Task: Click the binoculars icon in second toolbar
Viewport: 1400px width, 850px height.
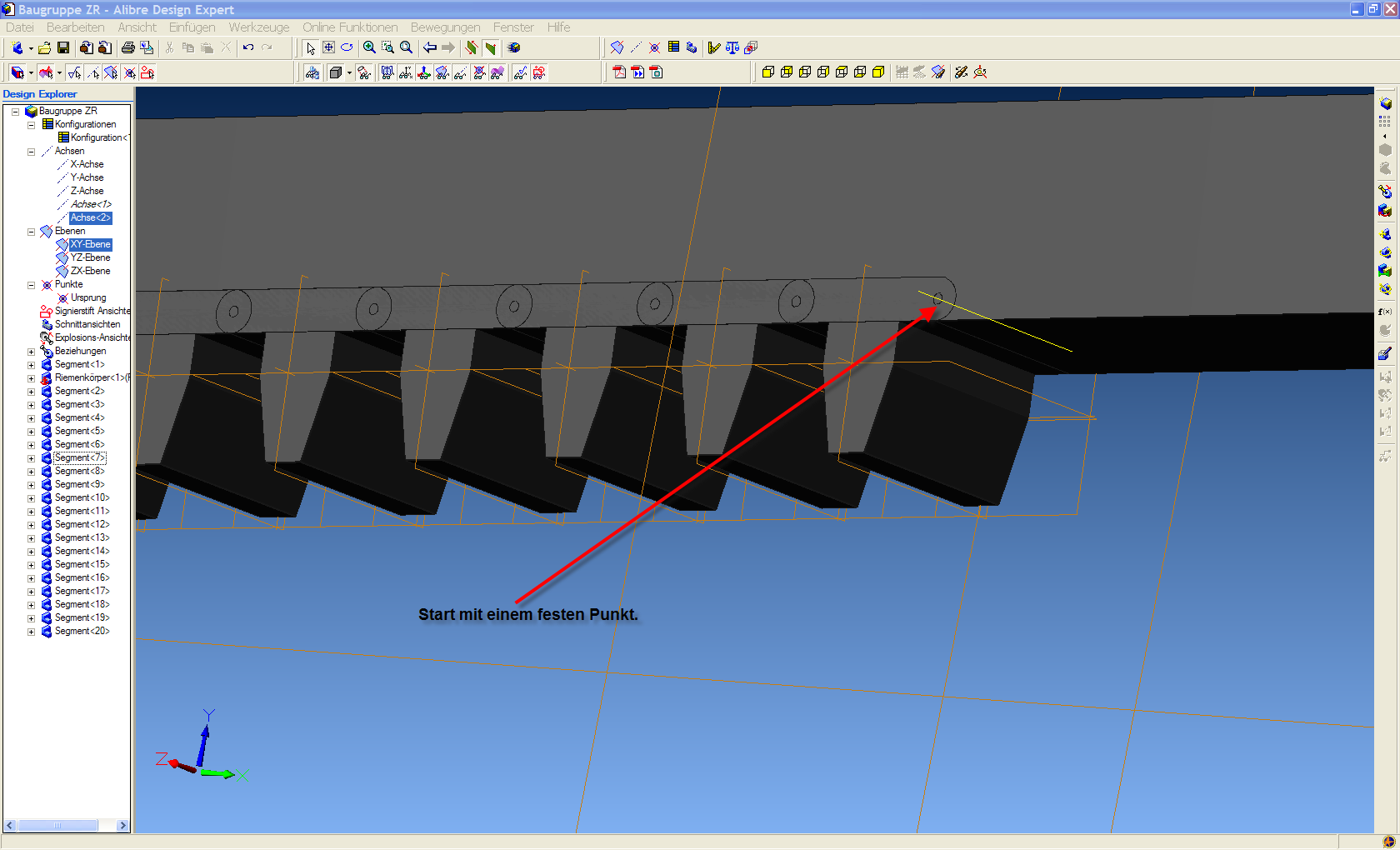Action: [x=312, y=72]
